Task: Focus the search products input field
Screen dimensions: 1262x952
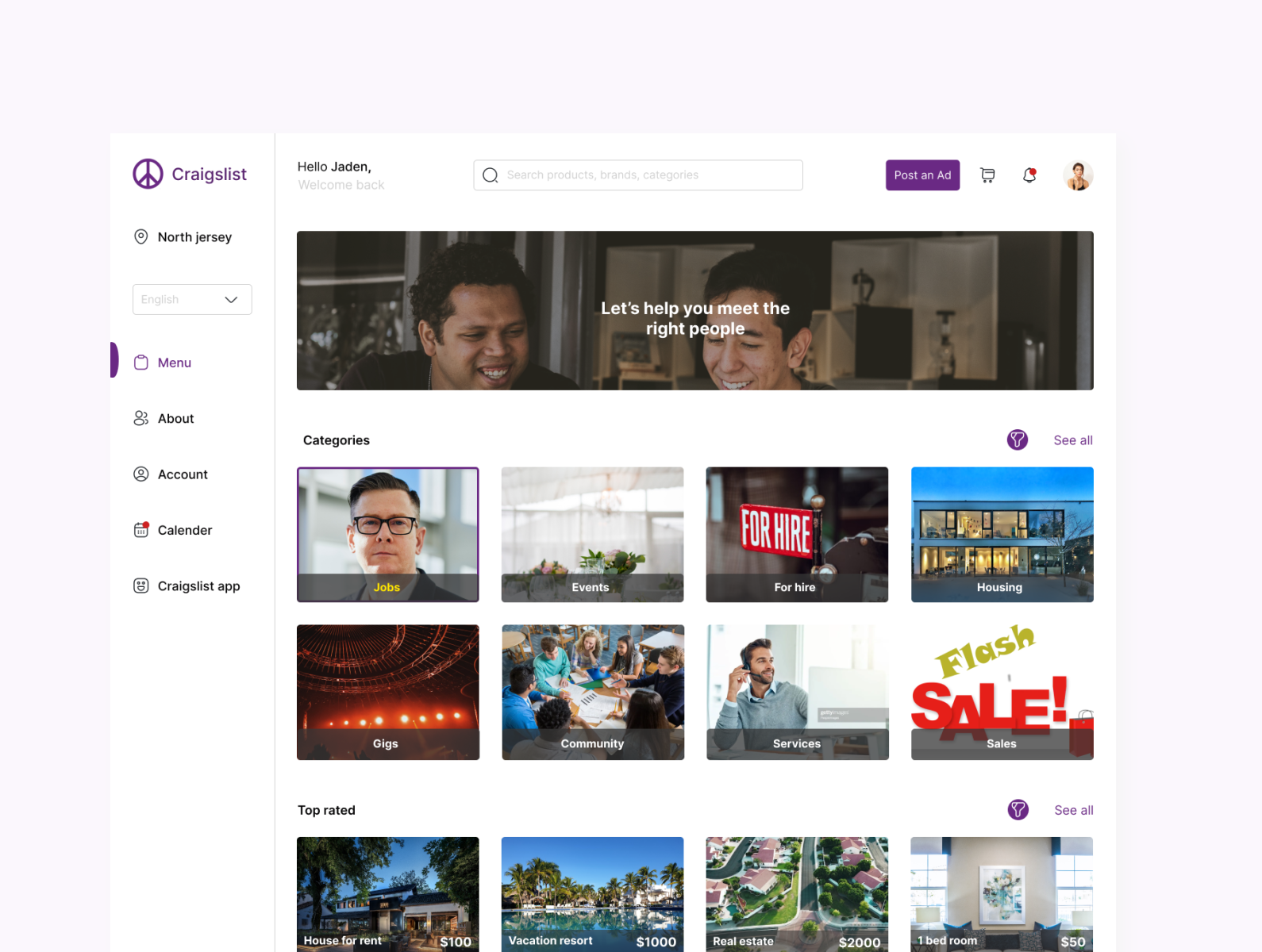Action: point(638,175)
